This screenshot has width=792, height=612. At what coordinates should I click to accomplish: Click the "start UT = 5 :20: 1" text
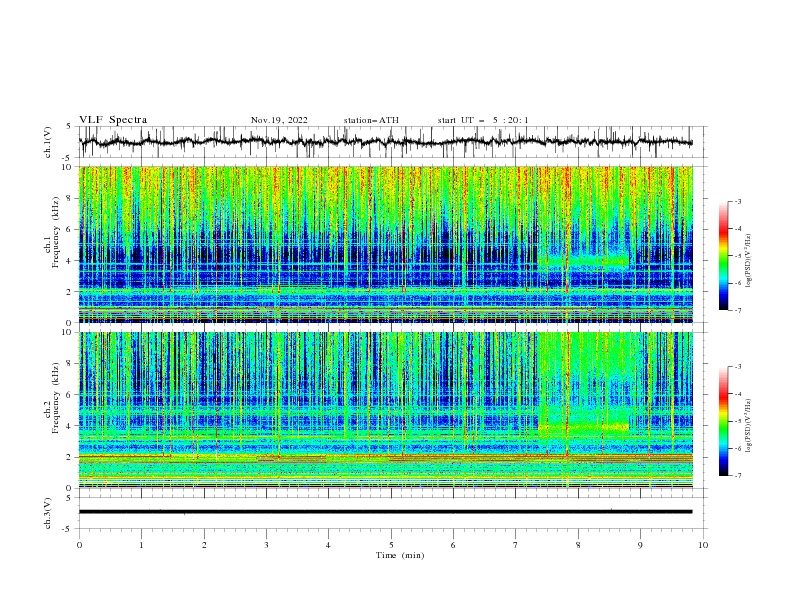(483, 120)
